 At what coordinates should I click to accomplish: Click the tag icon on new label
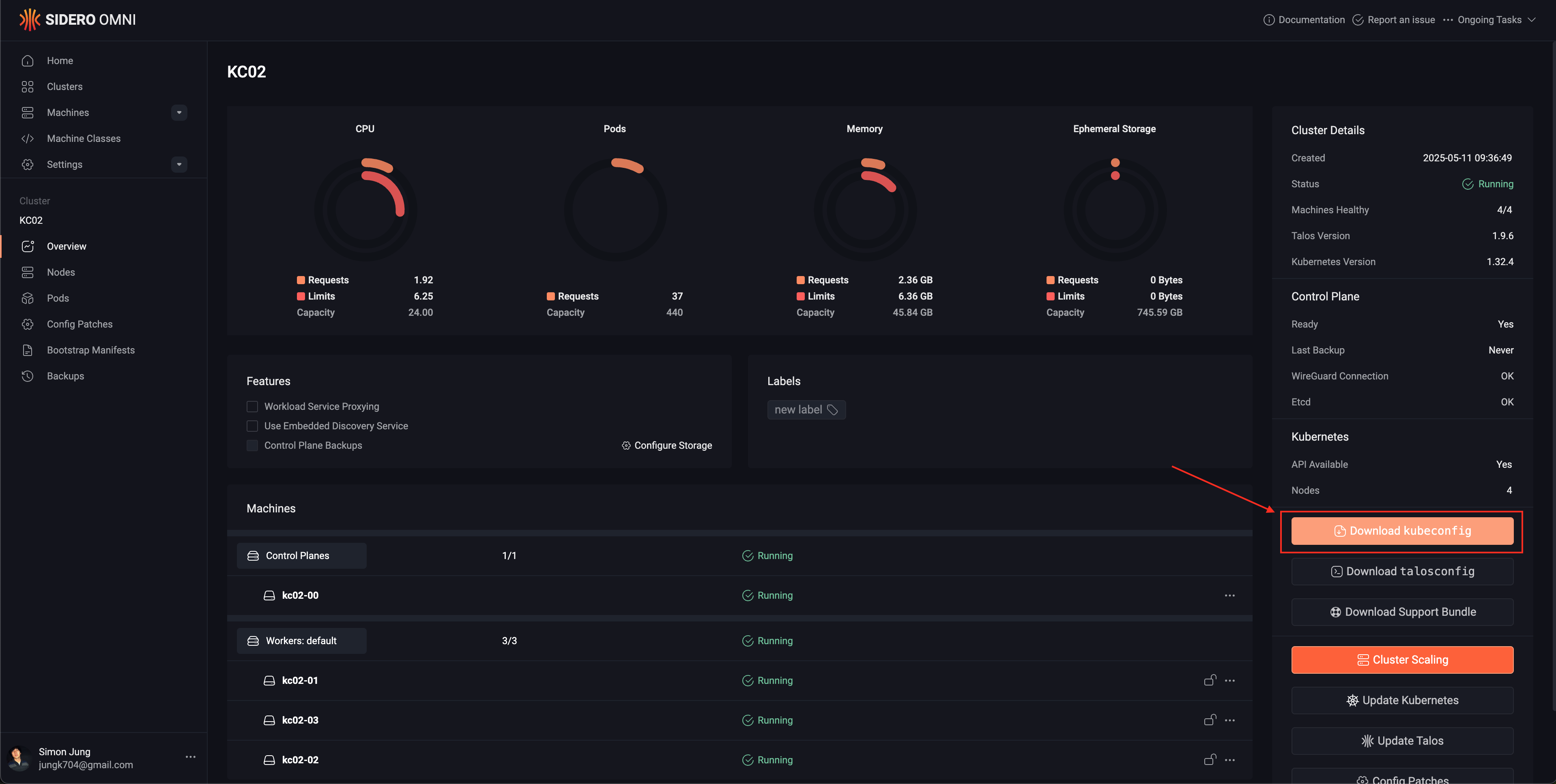pyautogui.click(x=832, y=410)
